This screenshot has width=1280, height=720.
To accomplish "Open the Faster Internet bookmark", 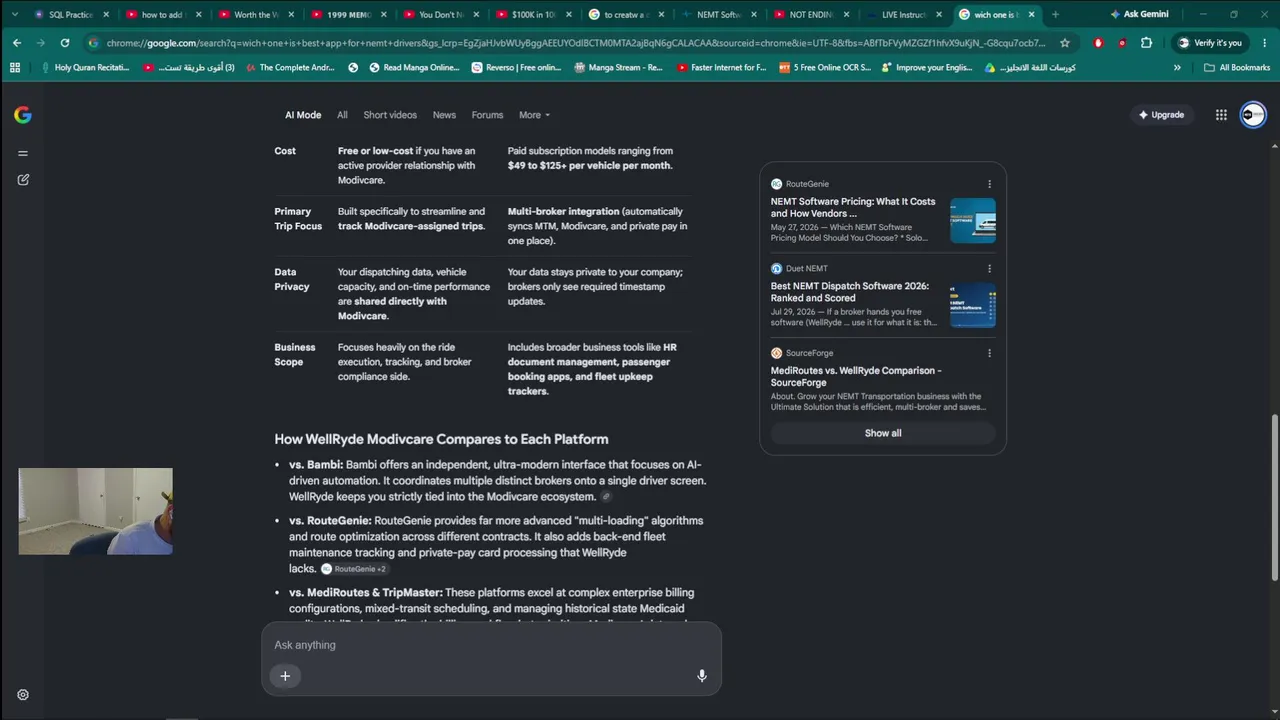I will 721,68.
